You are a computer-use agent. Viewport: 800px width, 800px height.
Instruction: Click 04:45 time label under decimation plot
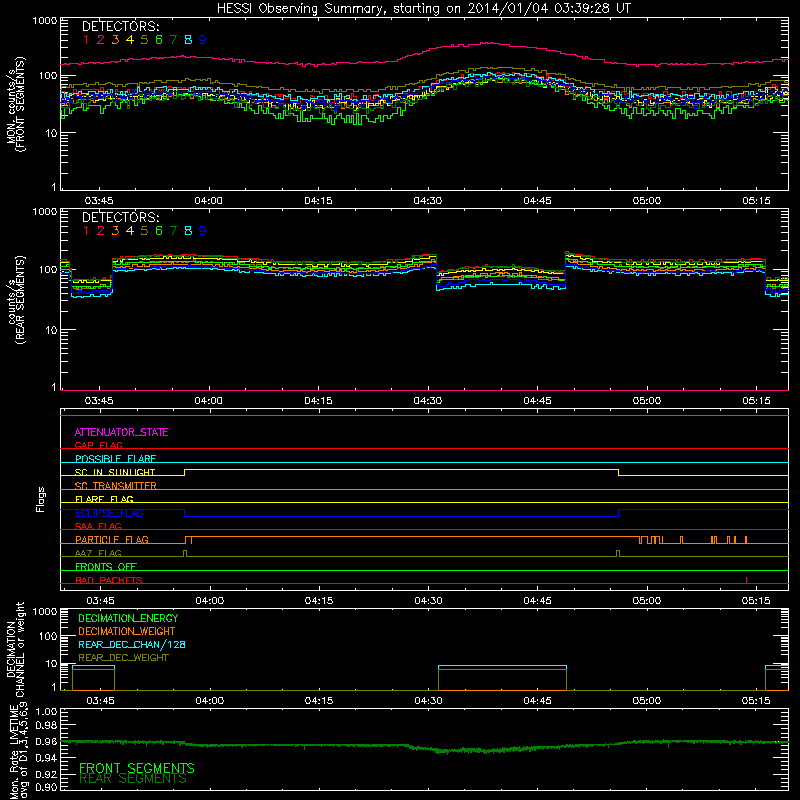tap(537, 701)
